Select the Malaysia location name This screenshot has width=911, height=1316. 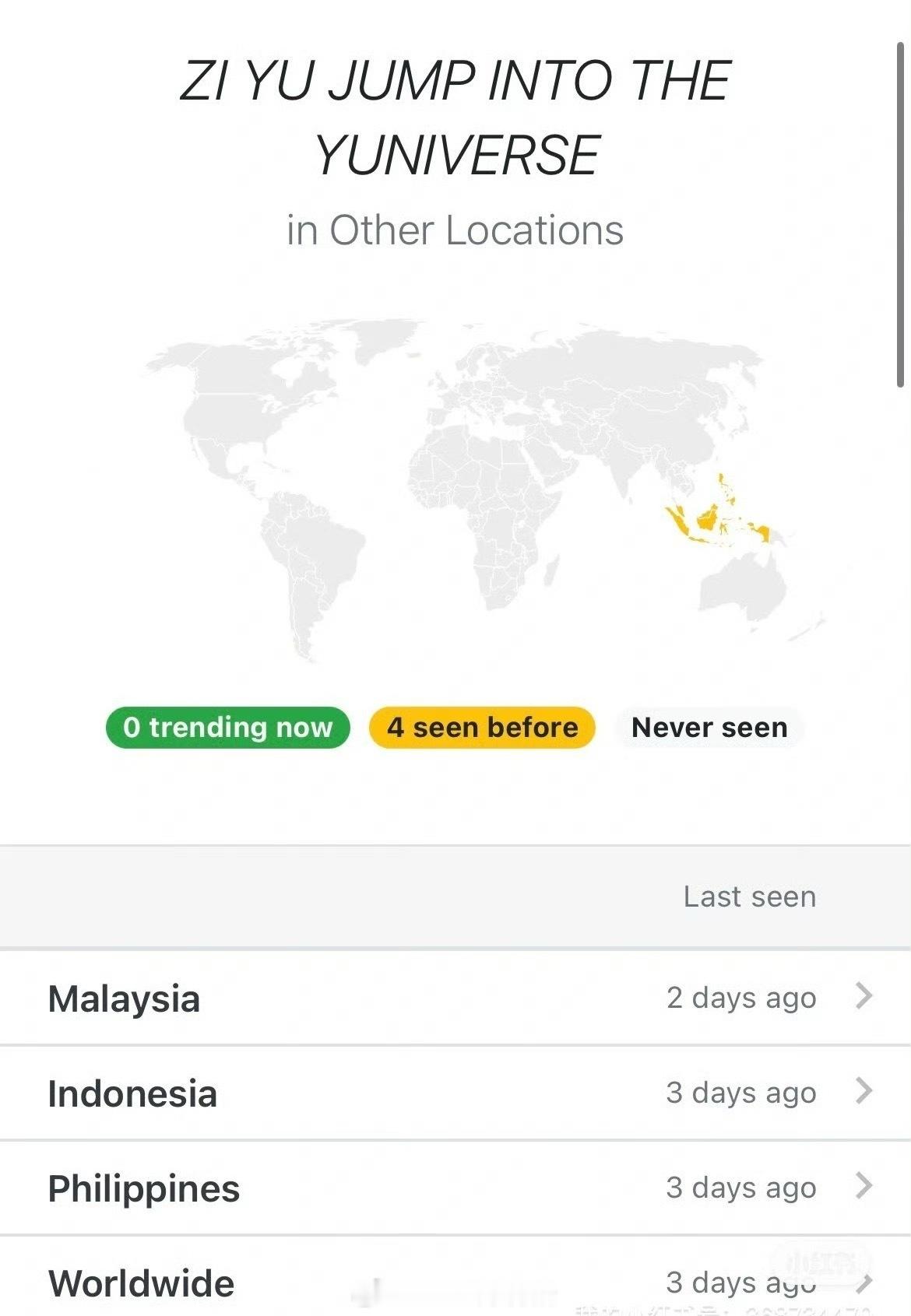point(124,998)
